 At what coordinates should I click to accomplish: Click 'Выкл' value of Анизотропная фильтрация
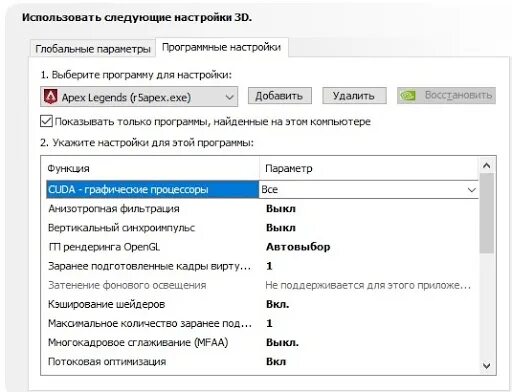coord(281,209)
